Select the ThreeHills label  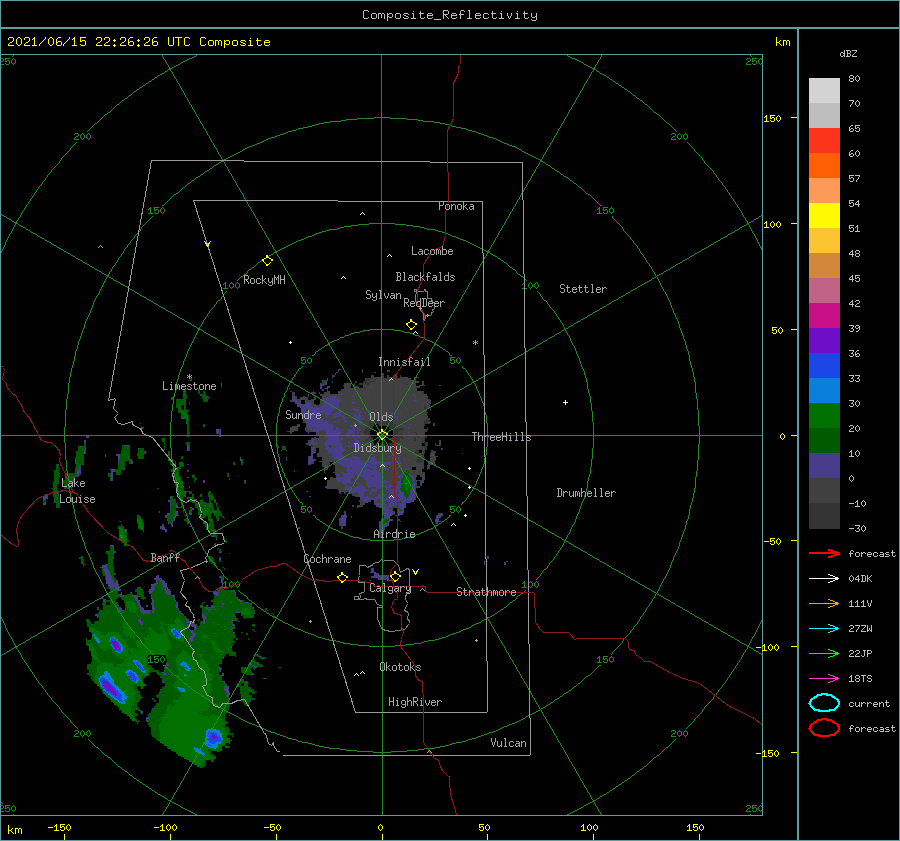tap(501, 437)
